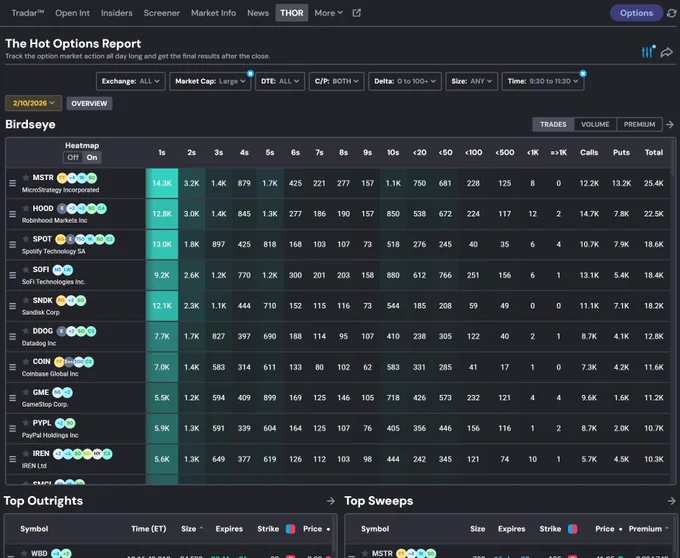This screenshot has width=680, height=558.
Task: Open the row menu icon for MSTR
Action: coord(13,183)
